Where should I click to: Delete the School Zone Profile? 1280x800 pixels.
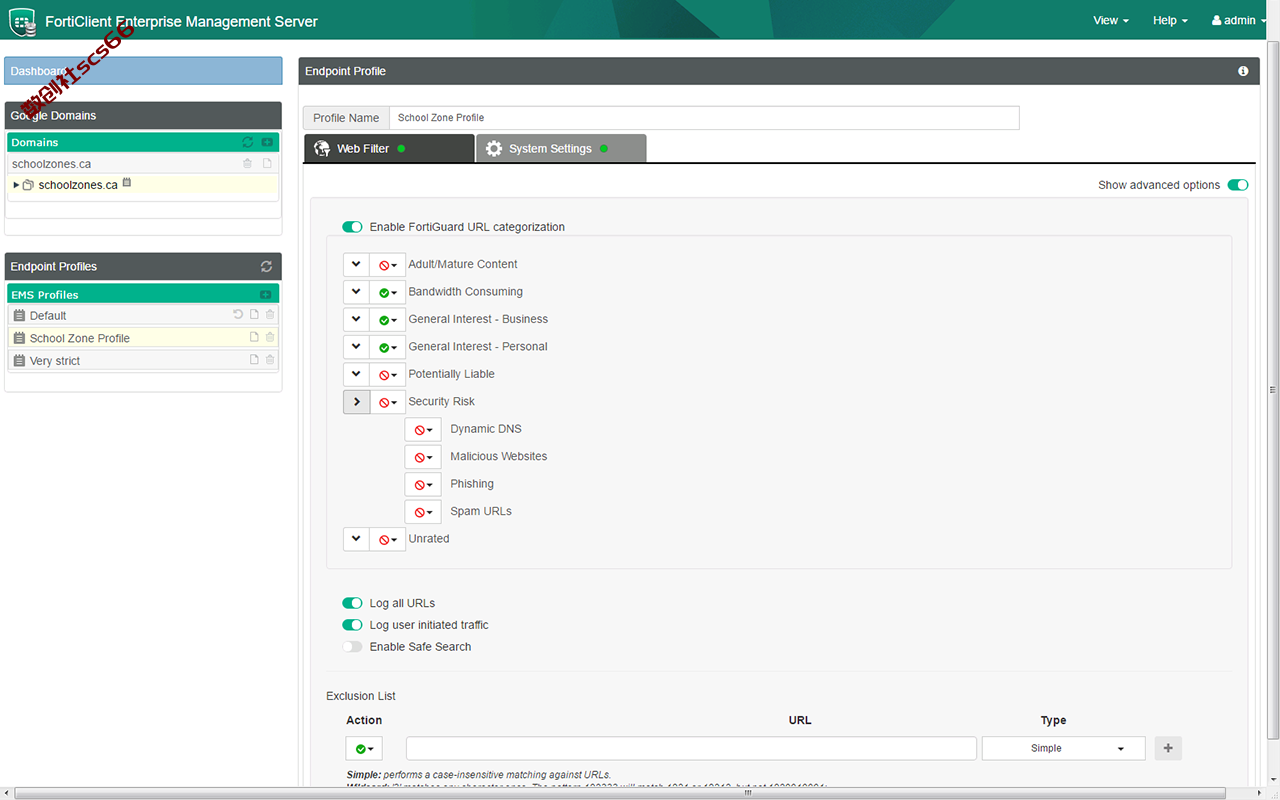pyautogui.click(x=270, y=338)
